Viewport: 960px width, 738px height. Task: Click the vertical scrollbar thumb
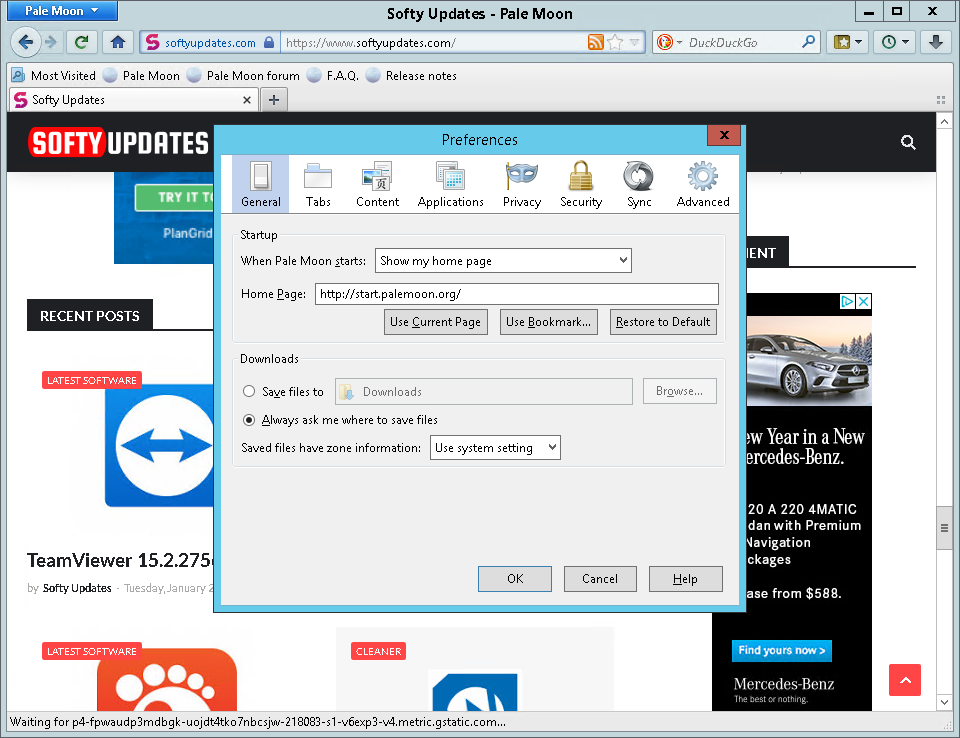[x=944, y=528]
